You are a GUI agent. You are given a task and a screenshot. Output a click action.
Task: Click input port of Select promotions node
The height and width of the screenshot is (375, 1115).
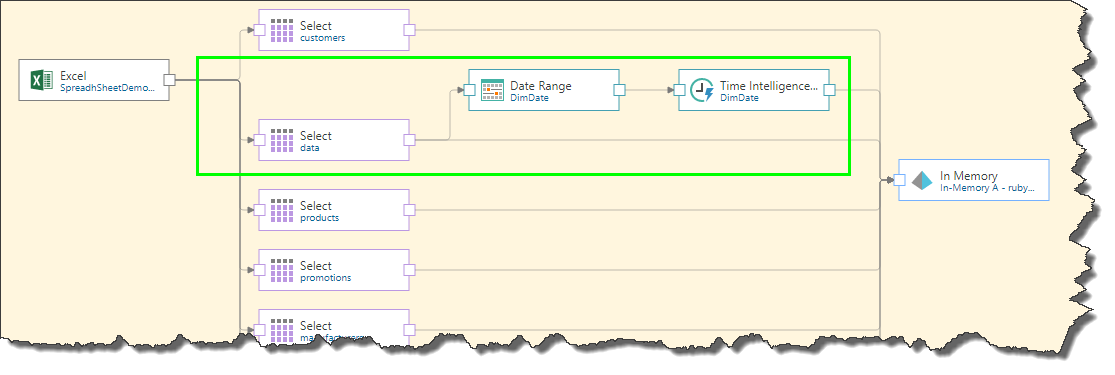tap(260, 270)
